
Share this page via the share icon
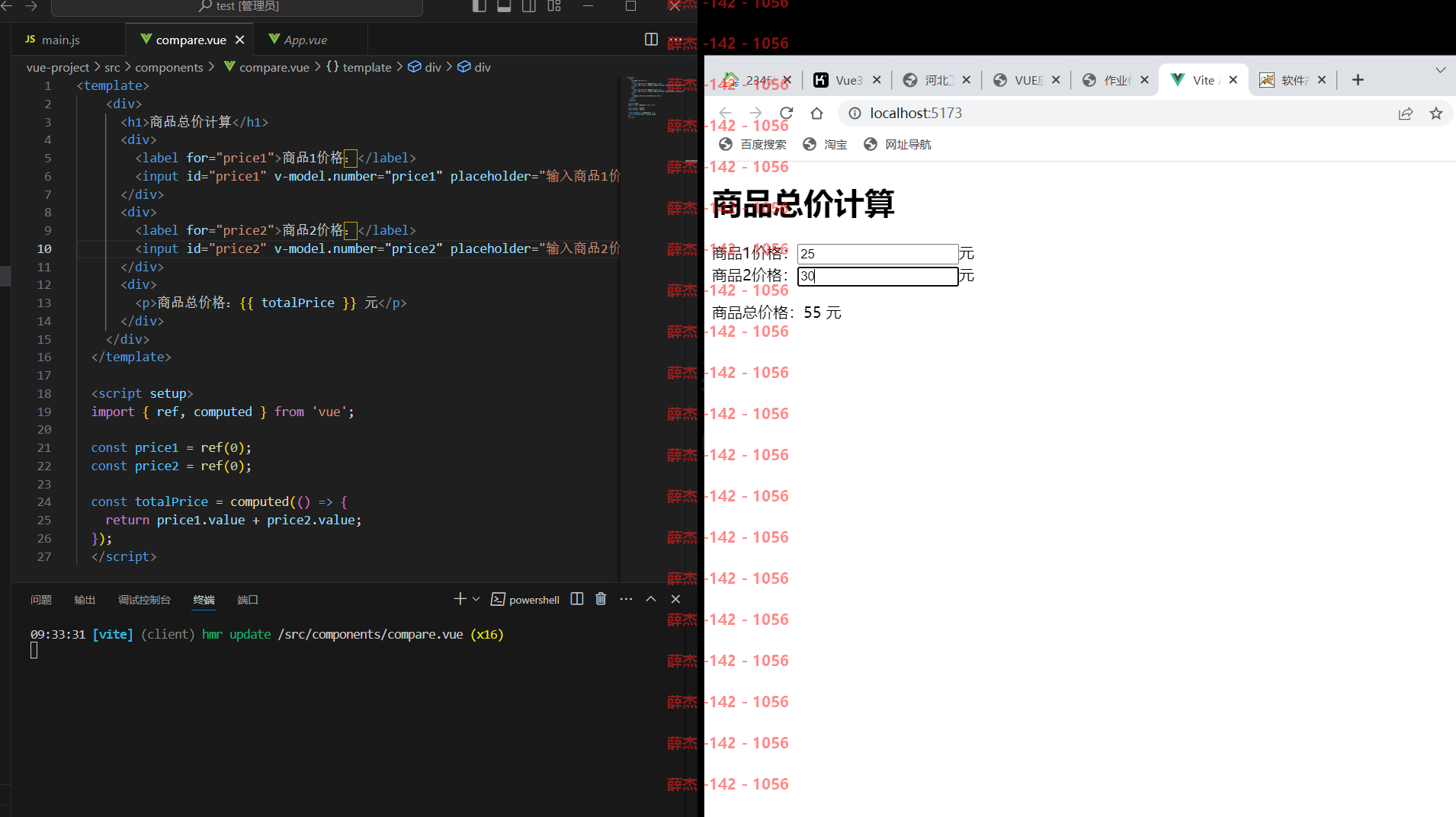pyautogui.click(x=1406, y=114)
